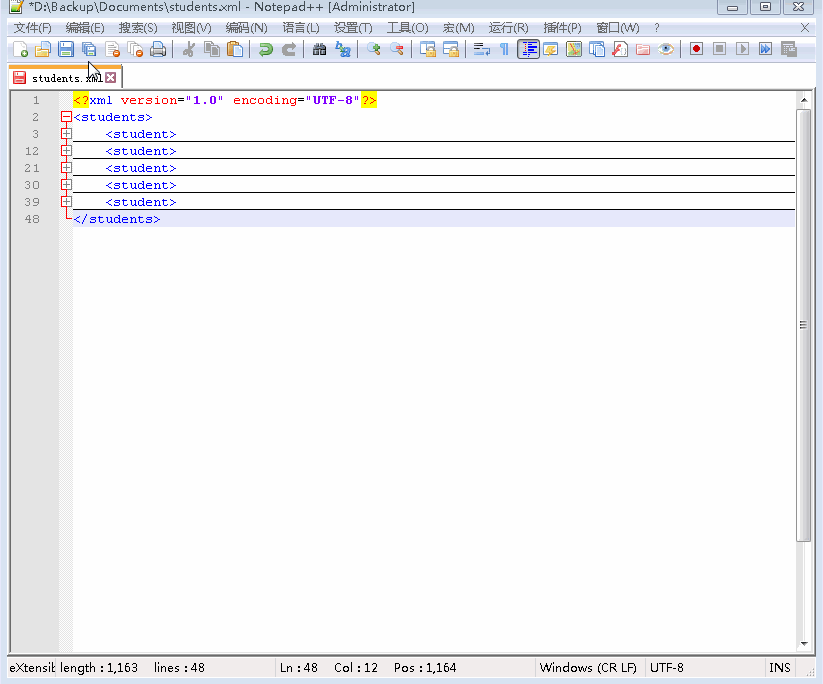
Task: Redo action gray arrow icon
Action: coord(289,49)
